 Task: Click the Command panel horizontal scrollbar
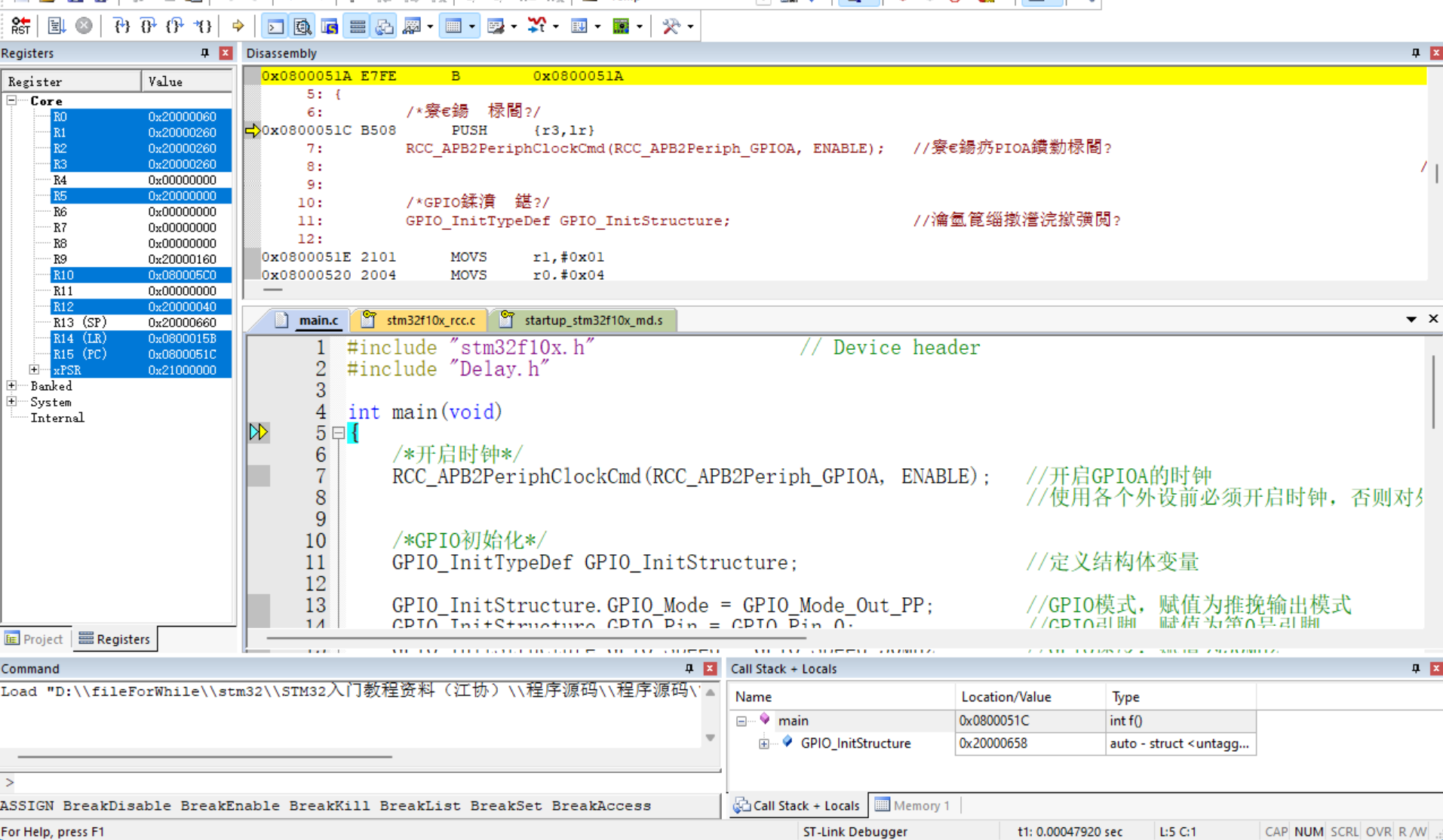[x=204, y=756]
